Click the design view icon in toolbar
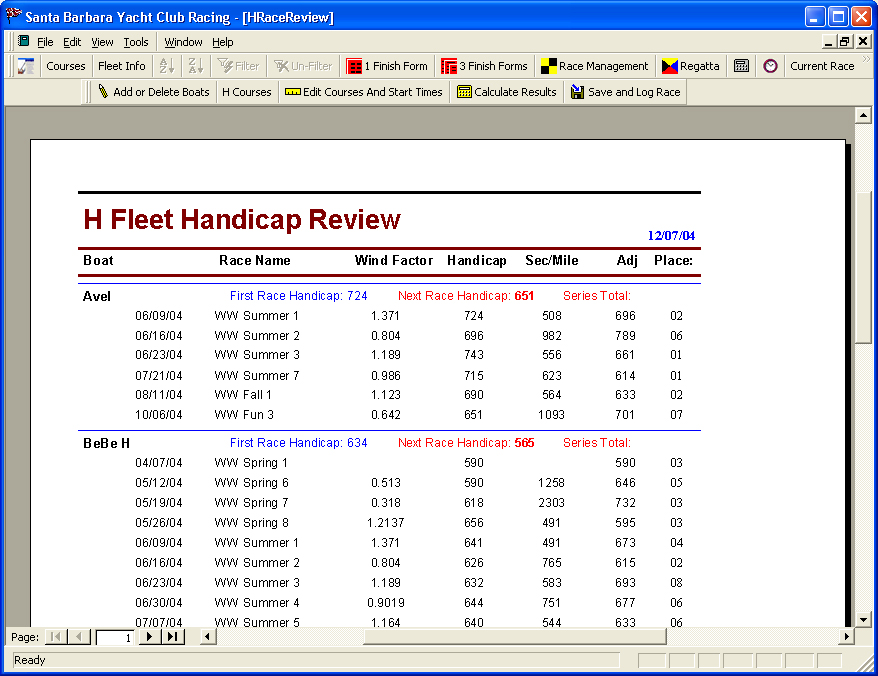878x676 pixels. pos(26,66)
